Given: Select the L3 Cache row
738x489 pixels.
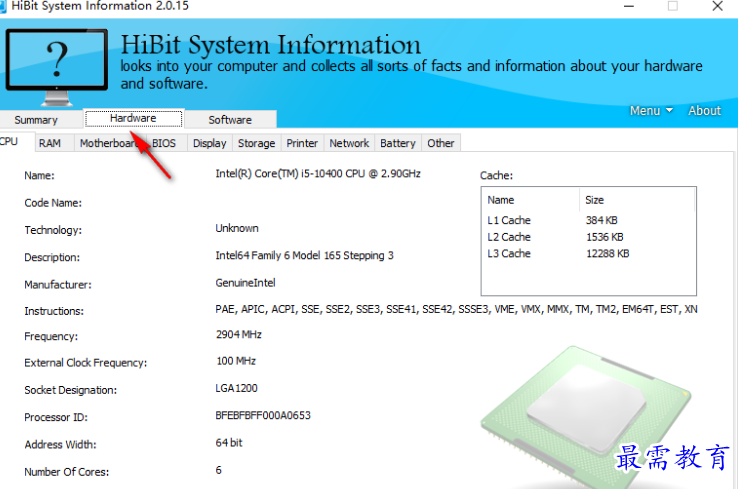Looking at the screenshot, I should tap(588, 253).
